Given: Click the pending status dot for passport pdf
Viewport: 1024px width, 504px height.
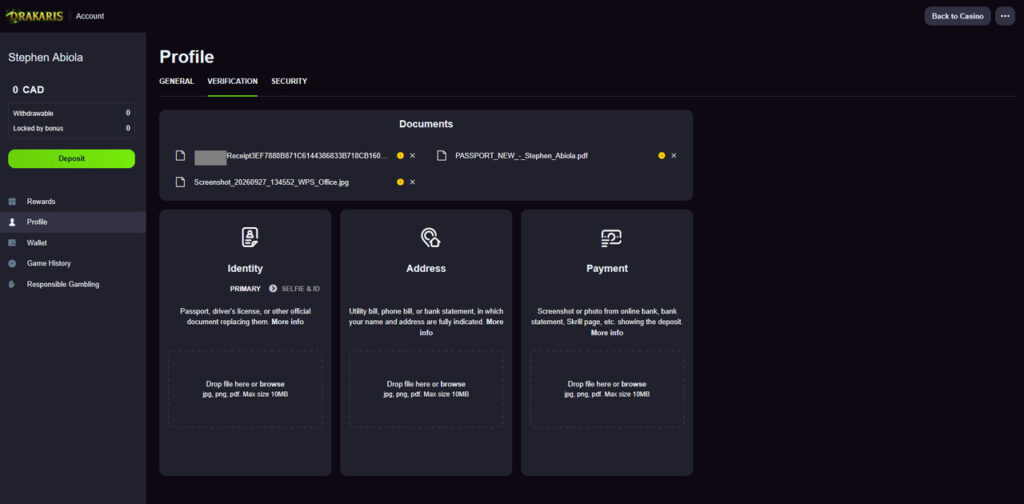Looking at the screenshot, I should 662,155.
